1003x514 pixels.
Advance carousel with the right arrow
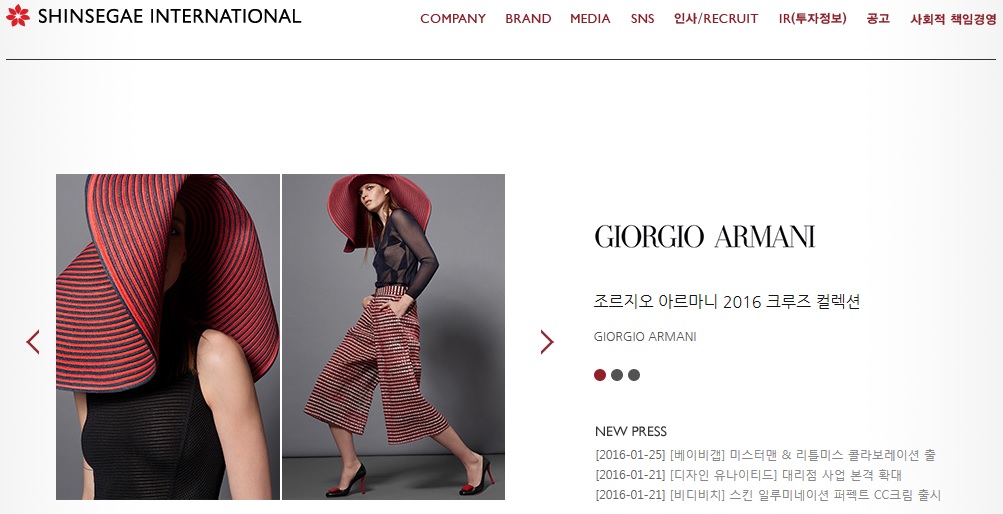547,342
